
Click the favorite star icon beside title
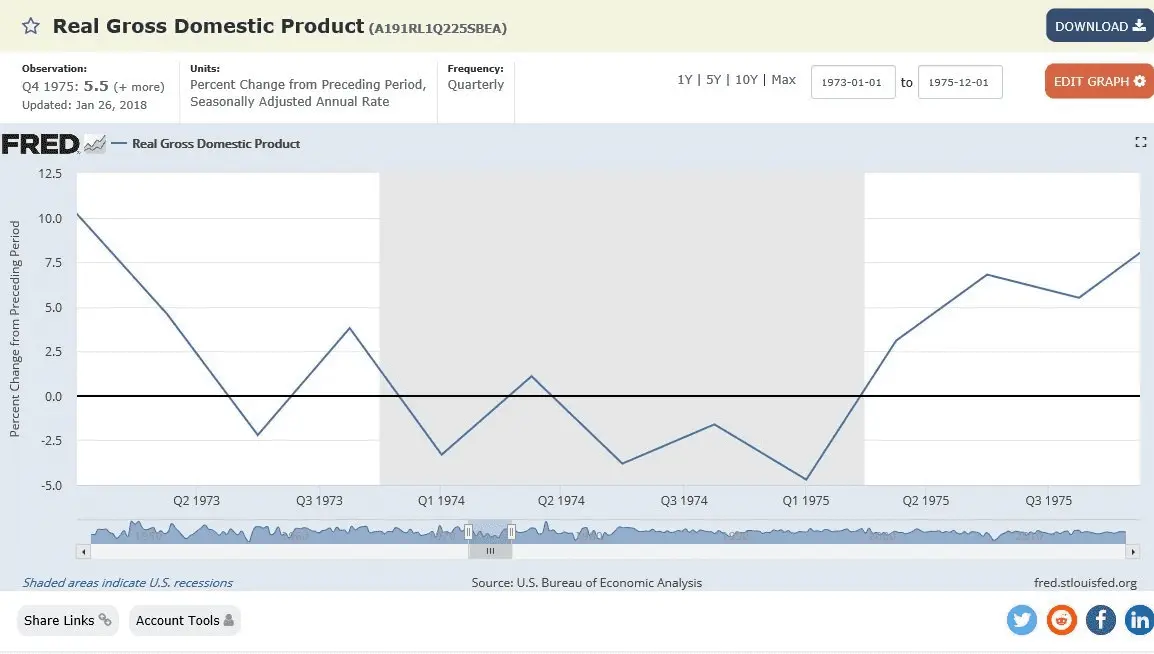coord(31,26)
